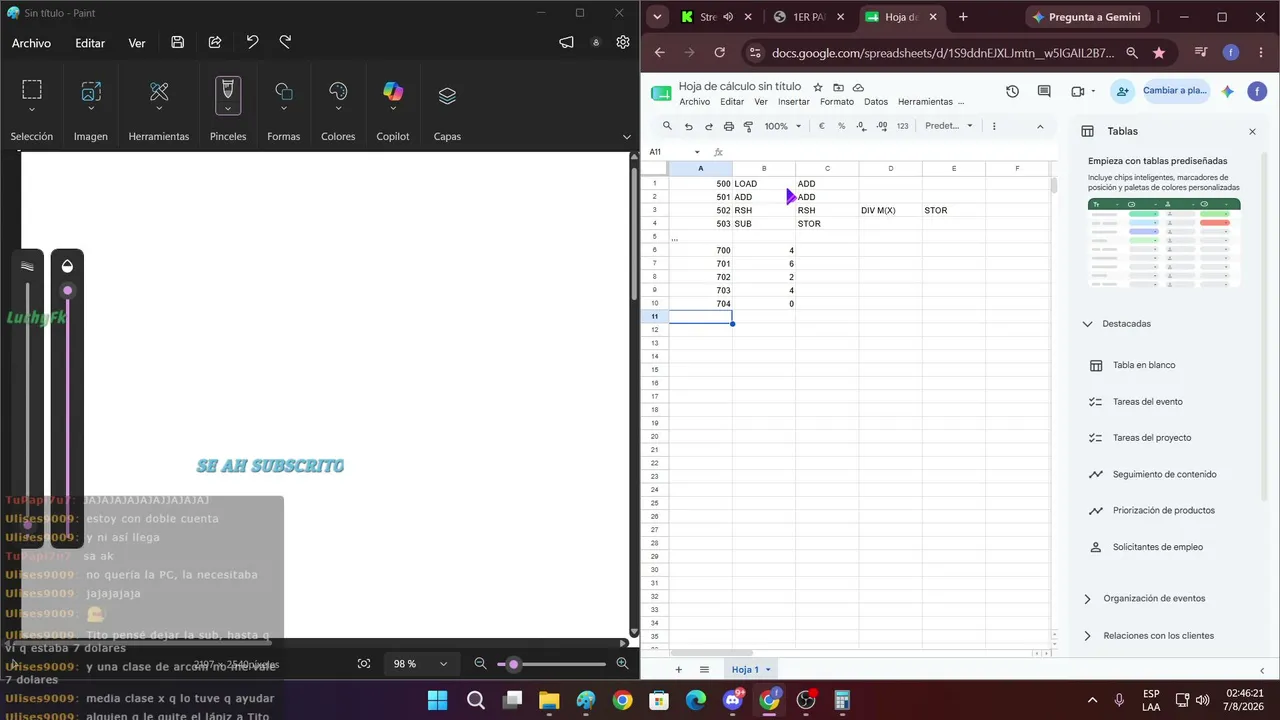Print the spreadsheet from the Sheets toolbar
The height and width of the screenshot is (720, 1280).
(729, 126)
